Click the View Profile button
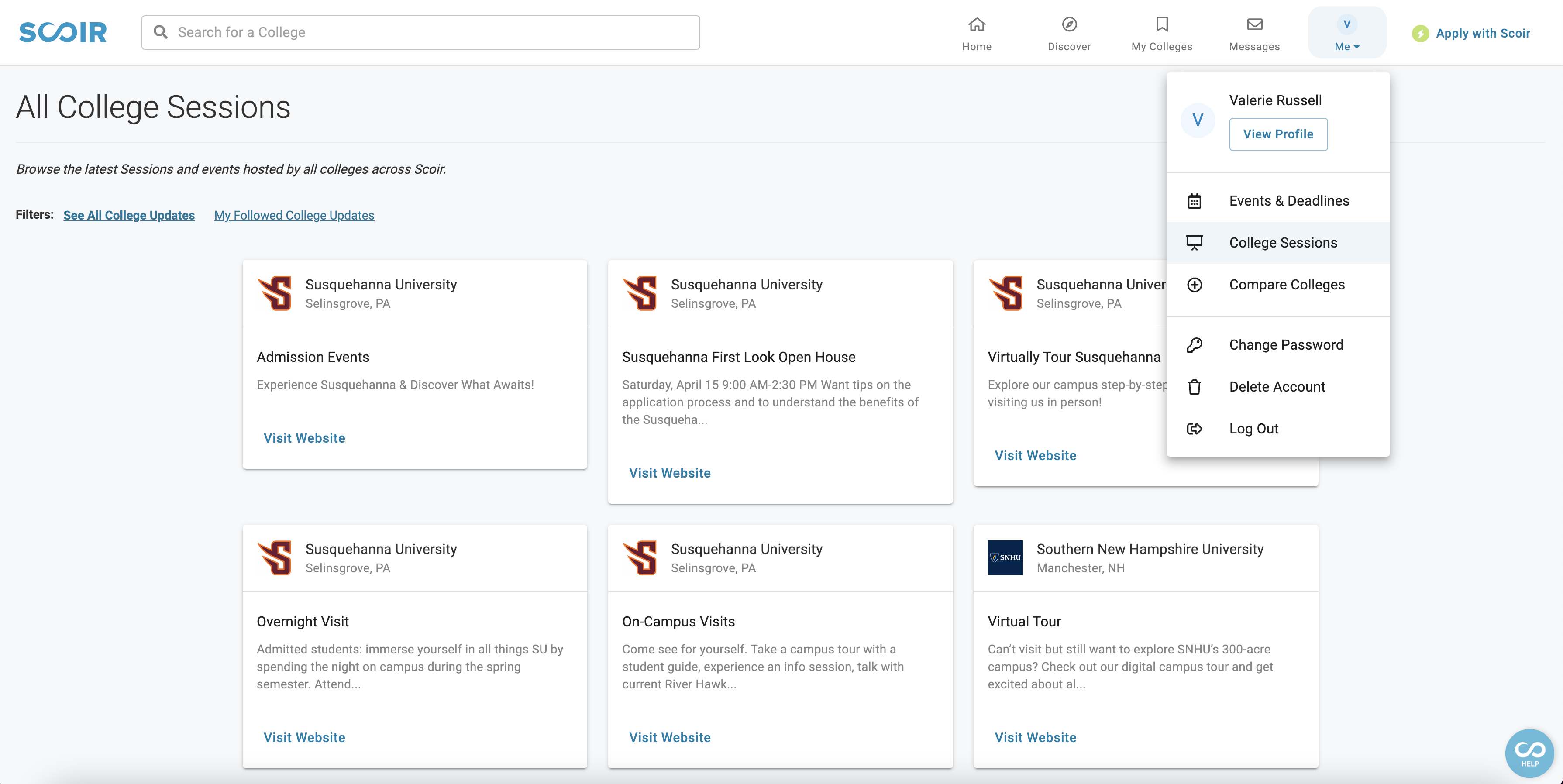The height and width of the screenshot is (784, 1563). tap(1278, 134)
